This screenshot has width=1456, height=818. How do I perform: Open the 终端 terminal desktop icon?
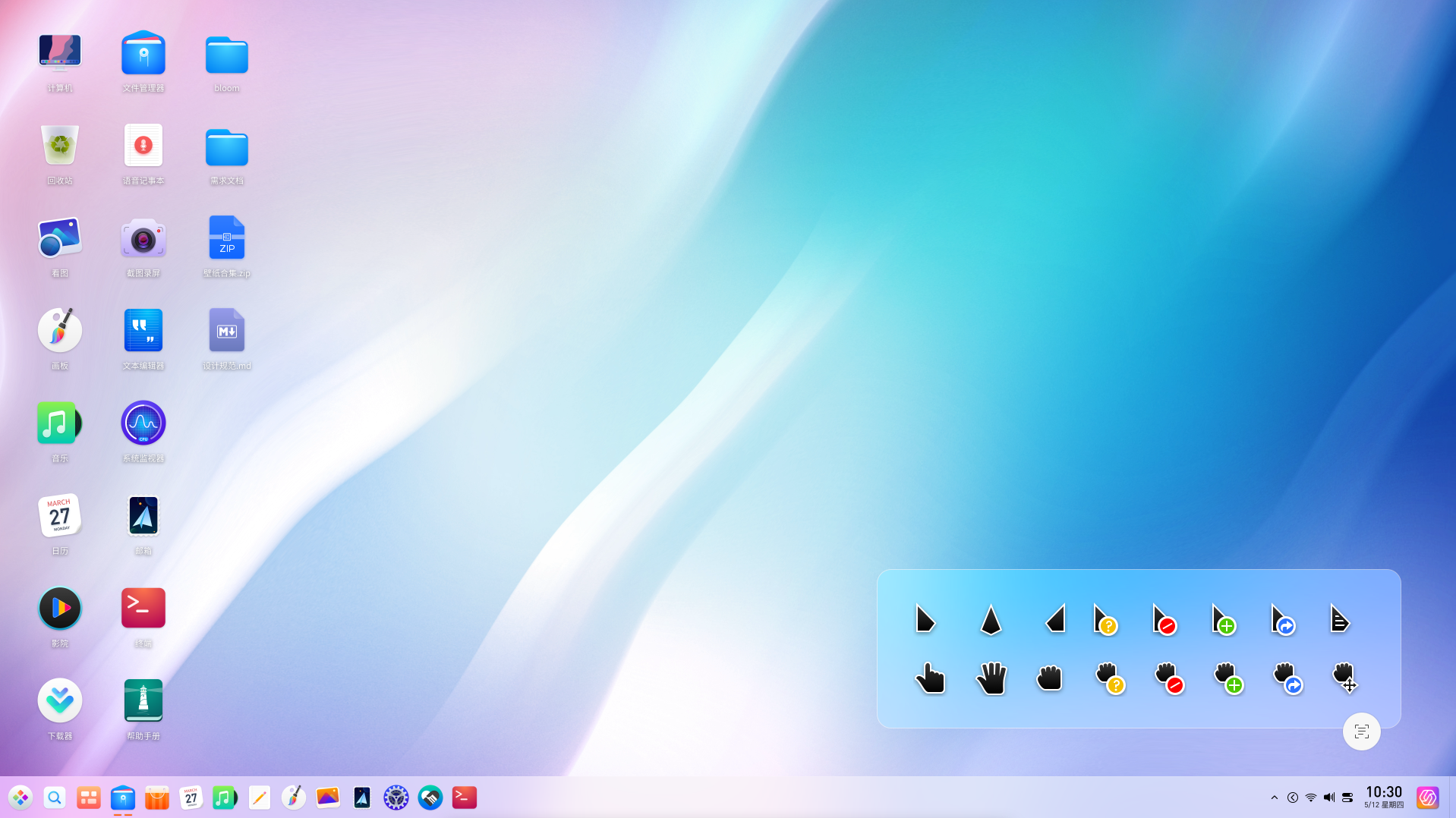click(143, 608)
